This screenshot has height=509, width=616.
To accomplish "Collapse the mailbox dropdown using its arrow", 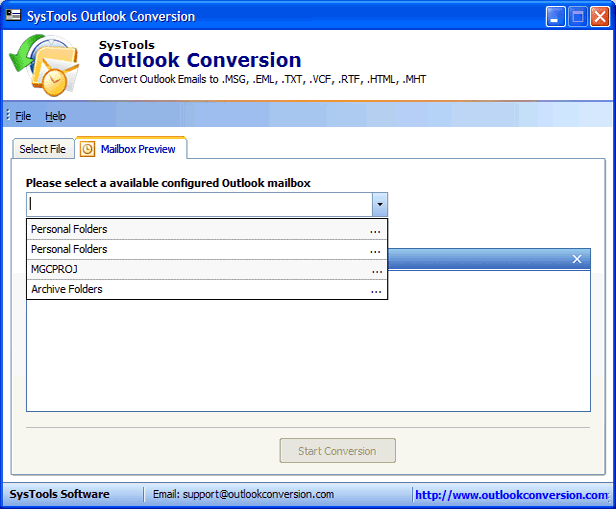I will 379,204.
